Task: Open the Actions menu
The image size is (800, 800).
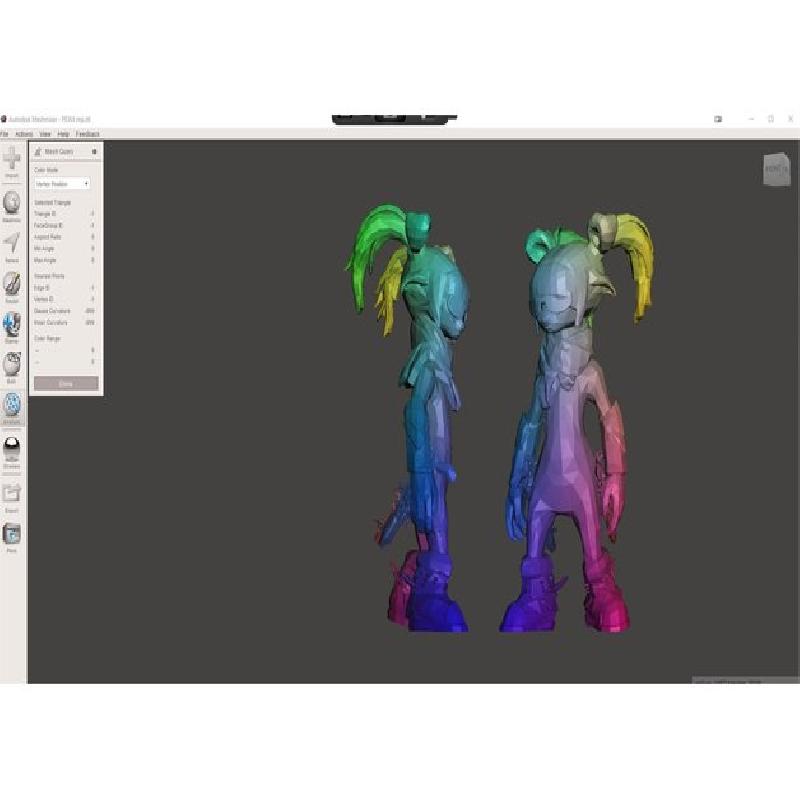Action: 24,133
